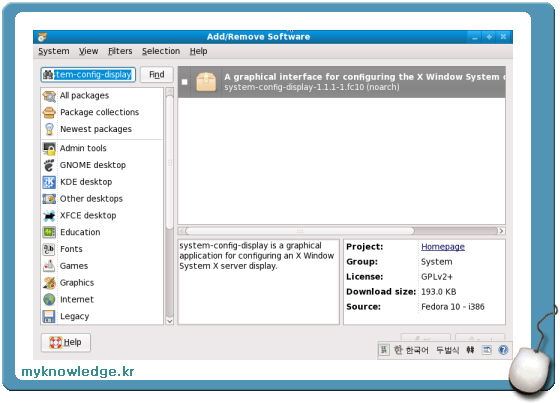Open the 한국어 input language selector
The image size is (560, 403).
[411, 350]
